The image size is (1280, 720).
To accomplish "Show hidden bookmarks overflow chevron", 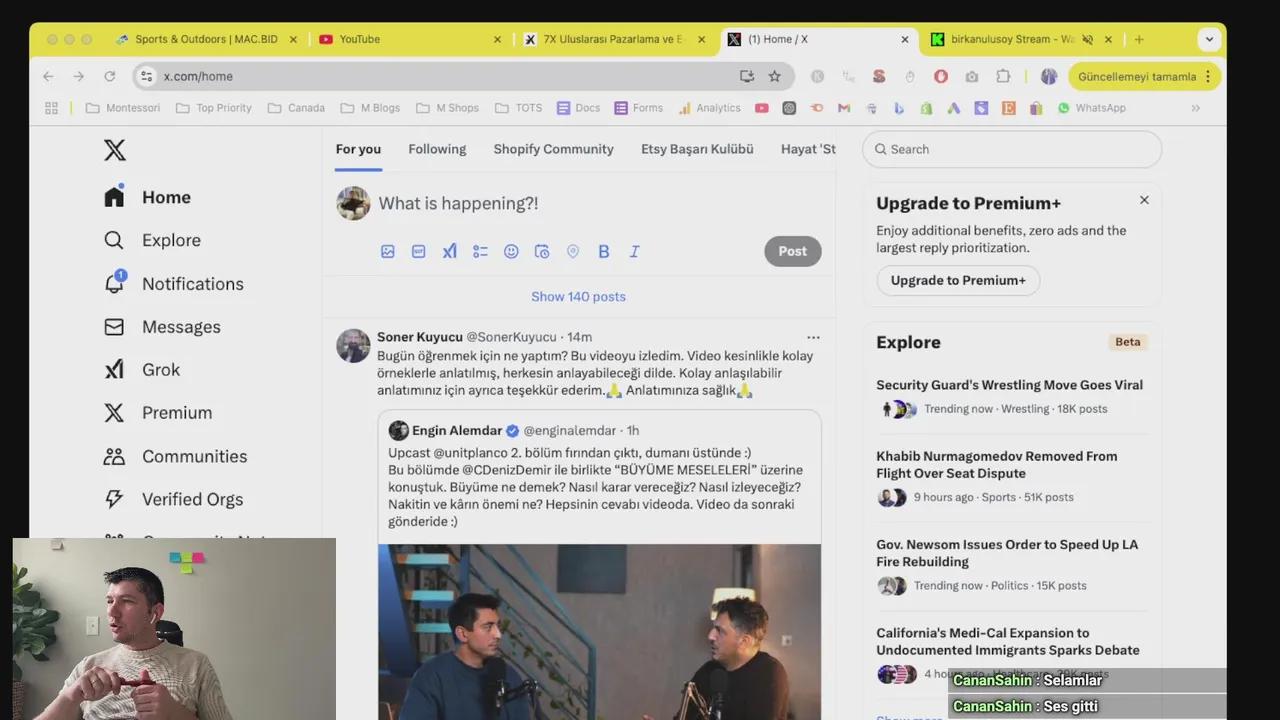I will (x=1195, y=108).
